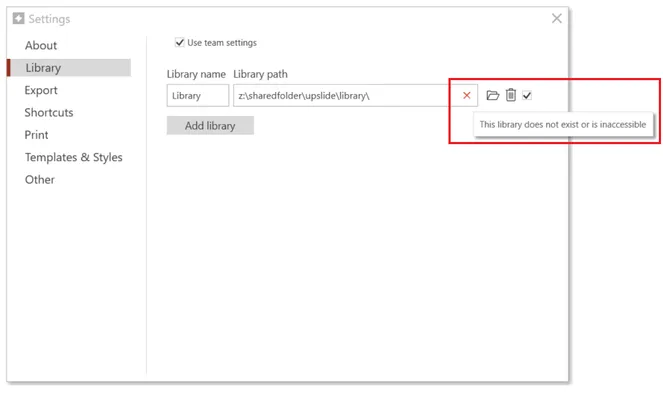Click the red X invalid path icon
Viewport: 663px width, 395px height.
click(466, 96)
